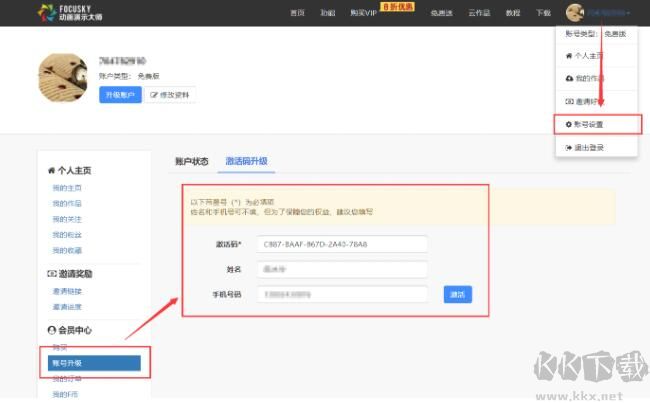
Task: Click the 会员中心 sidebar section heading
Action: coord(75,330)
